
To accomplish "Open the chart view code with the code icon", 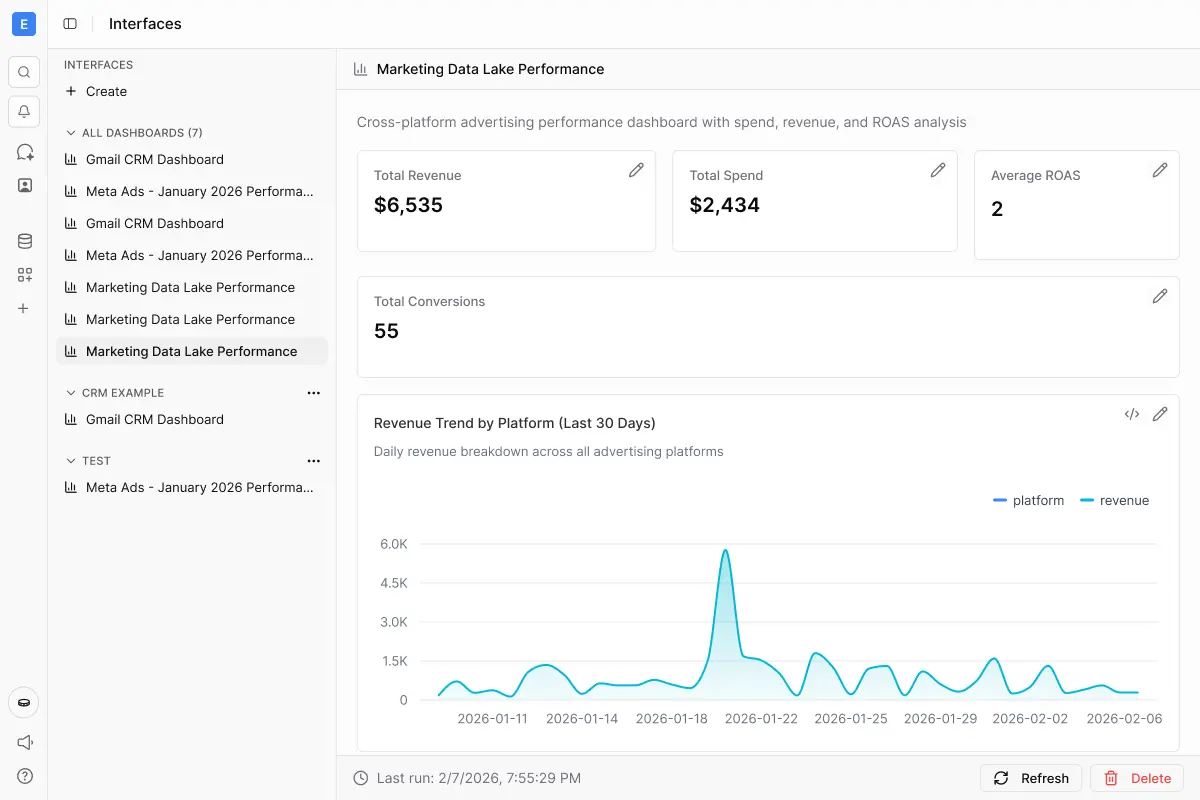I will click(1131, 413).
